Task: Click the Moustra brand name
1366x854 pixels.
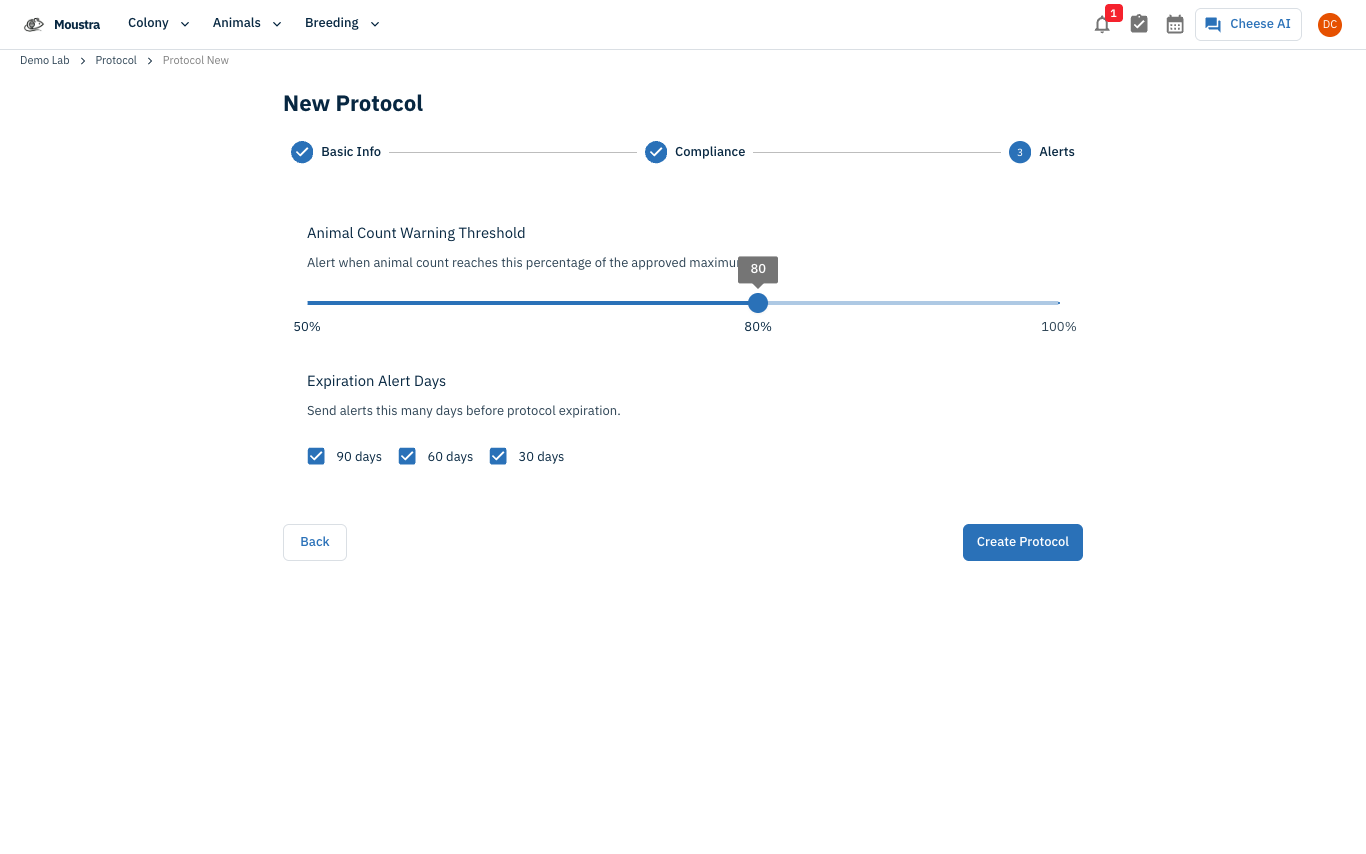Action: 77,24
